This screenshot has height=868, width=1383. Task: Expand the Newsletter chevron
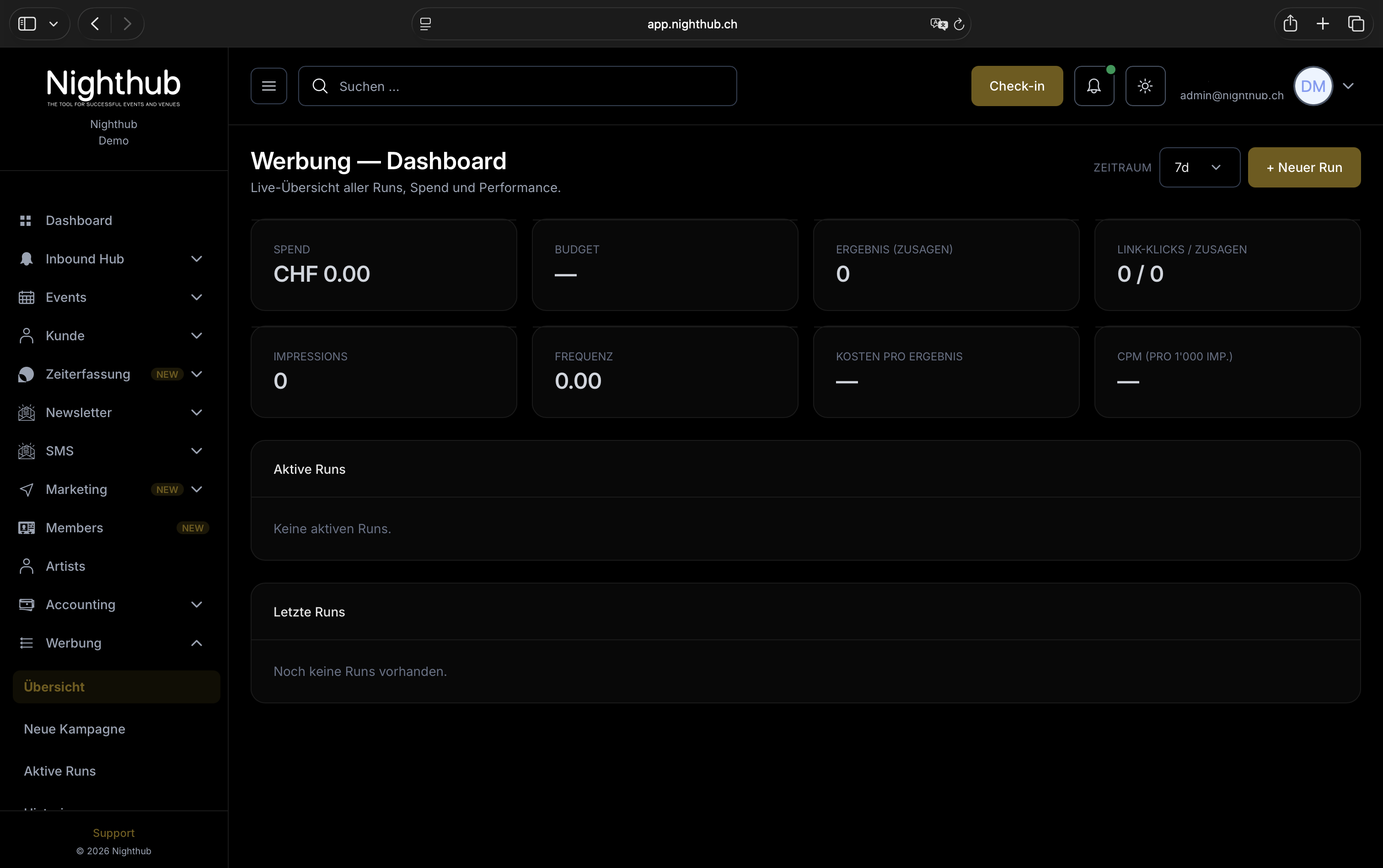tap(196, 413)
